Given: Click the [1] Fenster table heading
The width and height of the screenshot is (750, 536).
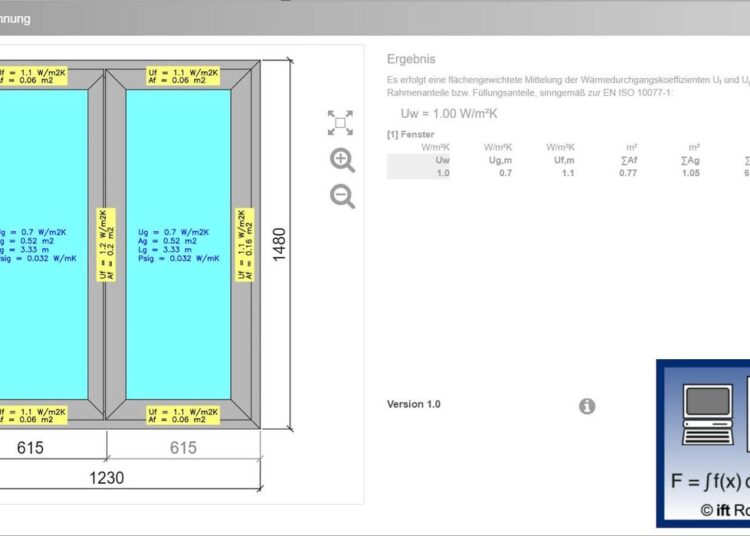Looking at the screenshot, I should point(410,134).
